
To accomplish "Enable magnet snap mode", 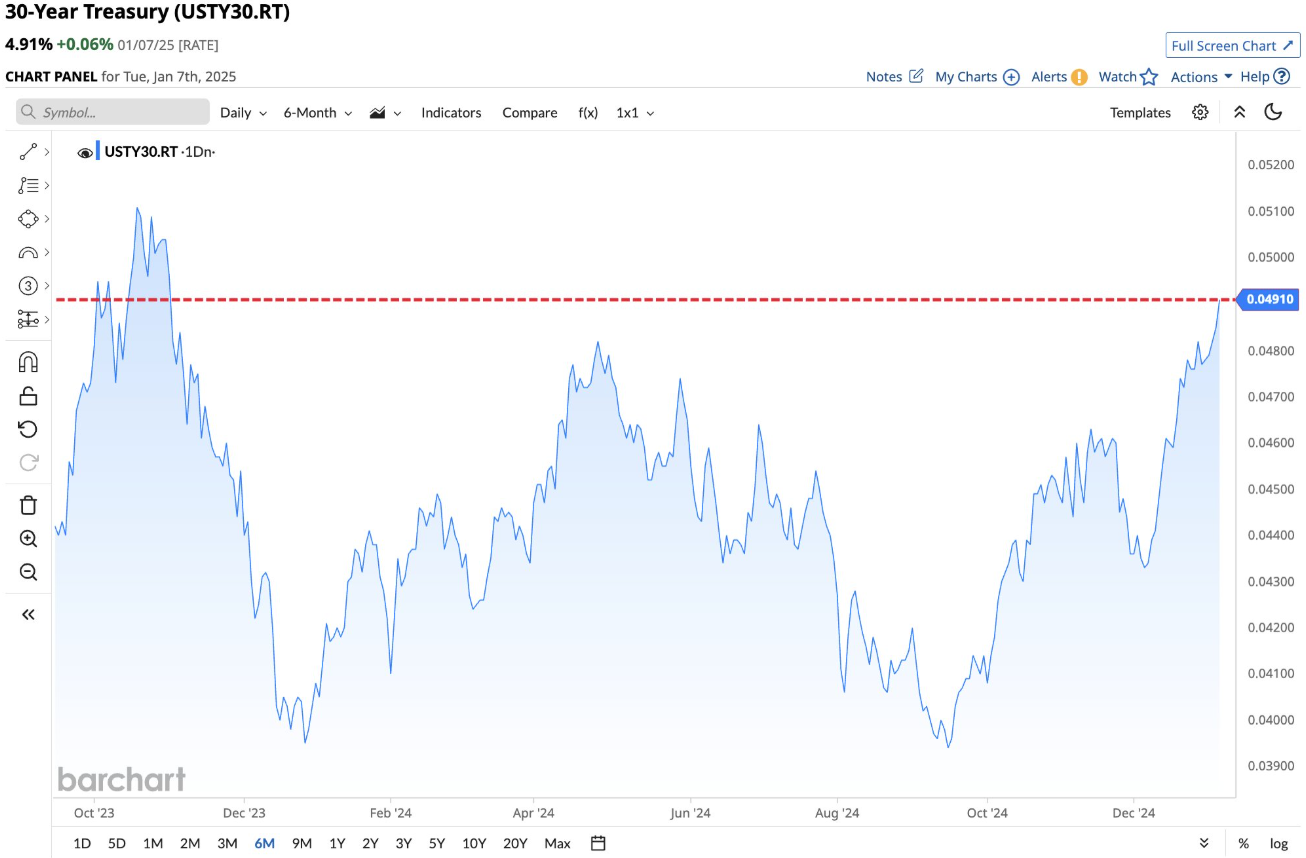I will (x=28, y=362).
